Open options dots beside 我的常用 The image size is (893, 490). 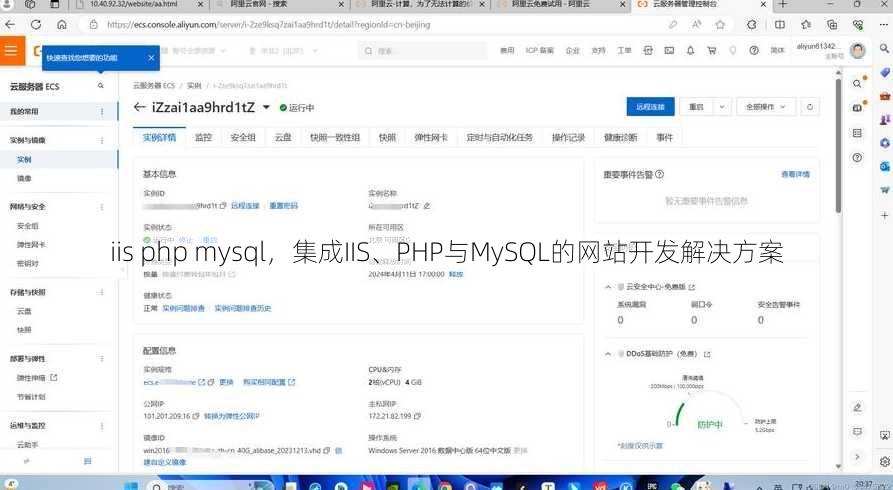(102, 112)
